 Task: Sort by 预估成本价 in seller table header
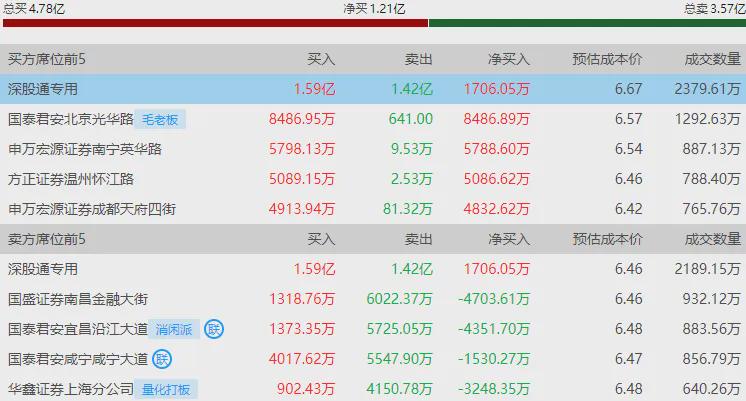(x=608, y=239)
